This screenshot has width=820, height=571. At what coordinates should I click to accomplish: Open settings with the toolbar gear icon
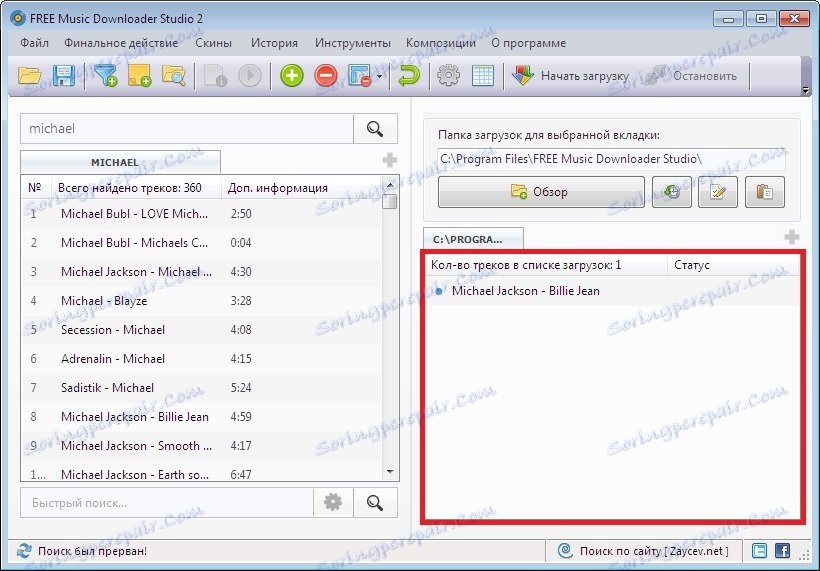[449, 76]
